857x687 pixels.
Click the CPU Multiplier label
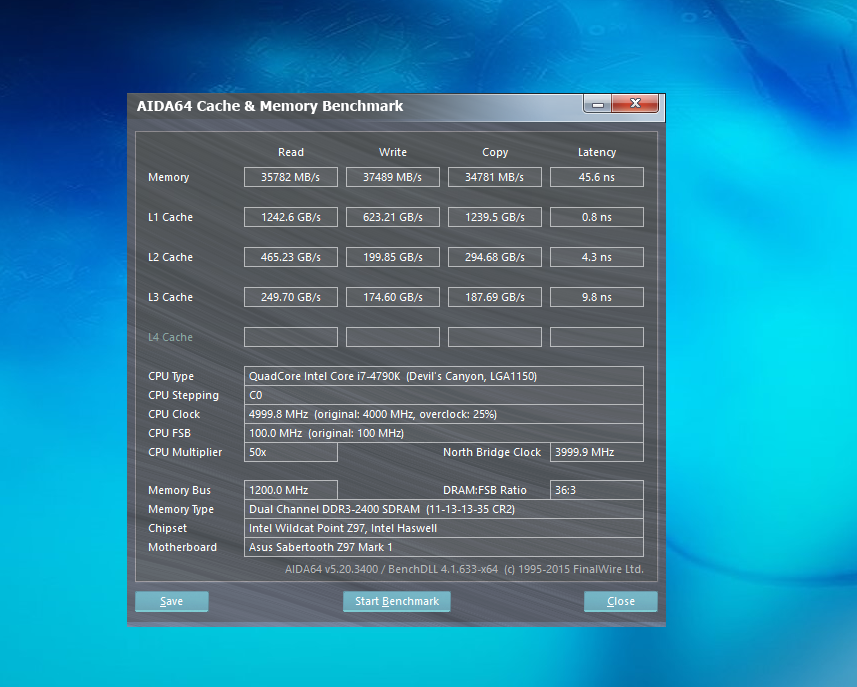tap(185, 452)
